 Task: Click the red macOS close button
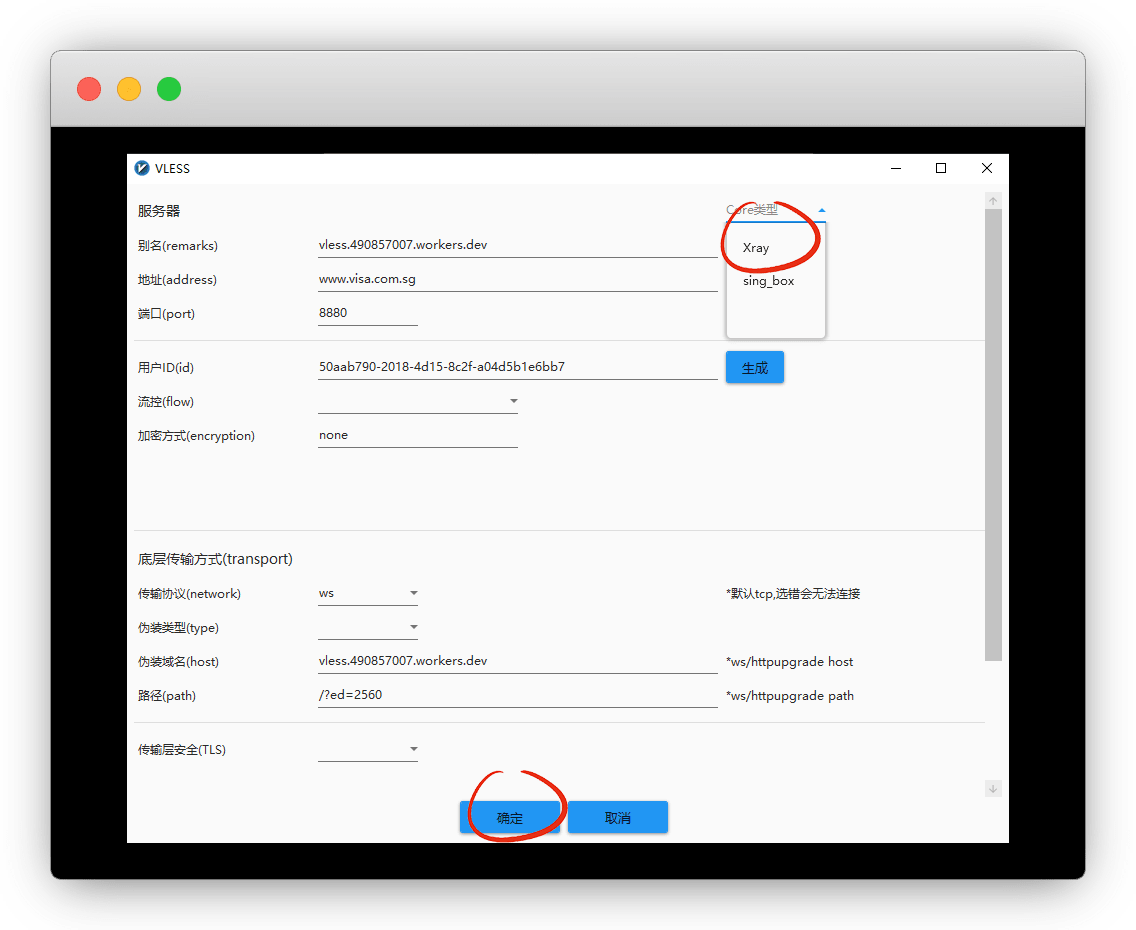89,89
